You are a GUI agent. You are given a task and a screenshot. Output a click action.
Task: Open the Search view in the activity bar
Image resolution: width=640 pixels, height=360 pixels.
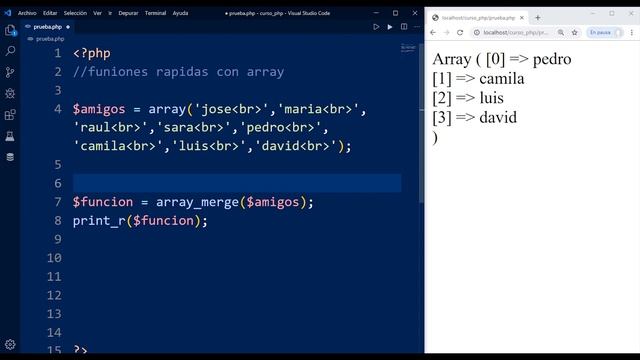click(10, 51)
